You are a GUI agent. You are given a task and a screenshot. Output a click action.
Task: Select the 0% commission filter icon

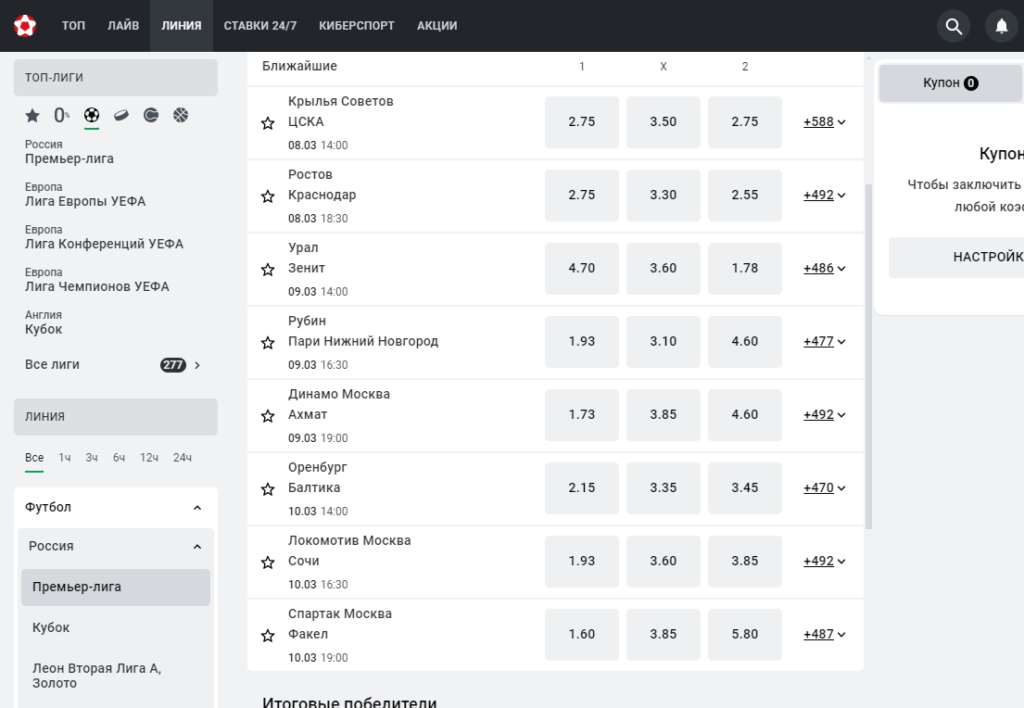tap(61, 116)
